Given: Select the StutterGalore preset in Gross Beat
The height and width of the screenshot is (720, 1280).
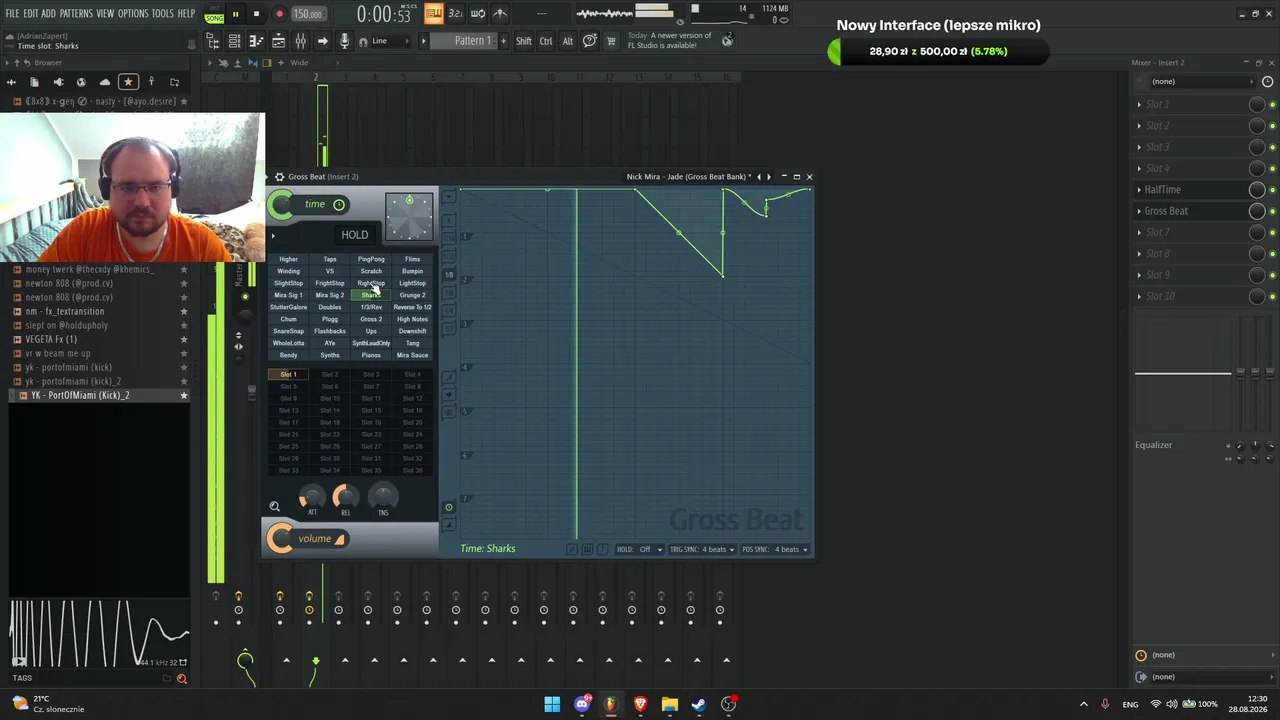Looking at the screenshot, I should [x=288, y=307].
